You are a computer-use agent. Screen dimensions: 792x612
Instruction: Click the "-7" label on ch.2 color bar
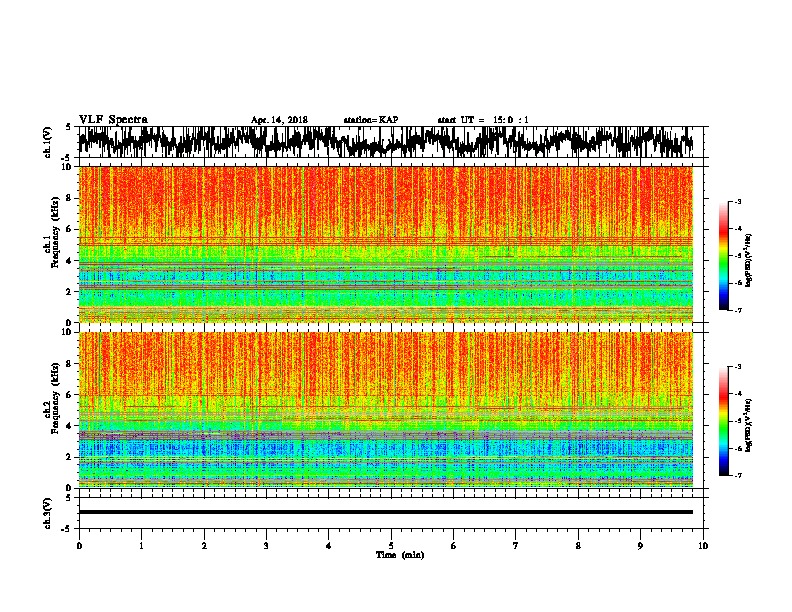[x=738, y=475]
